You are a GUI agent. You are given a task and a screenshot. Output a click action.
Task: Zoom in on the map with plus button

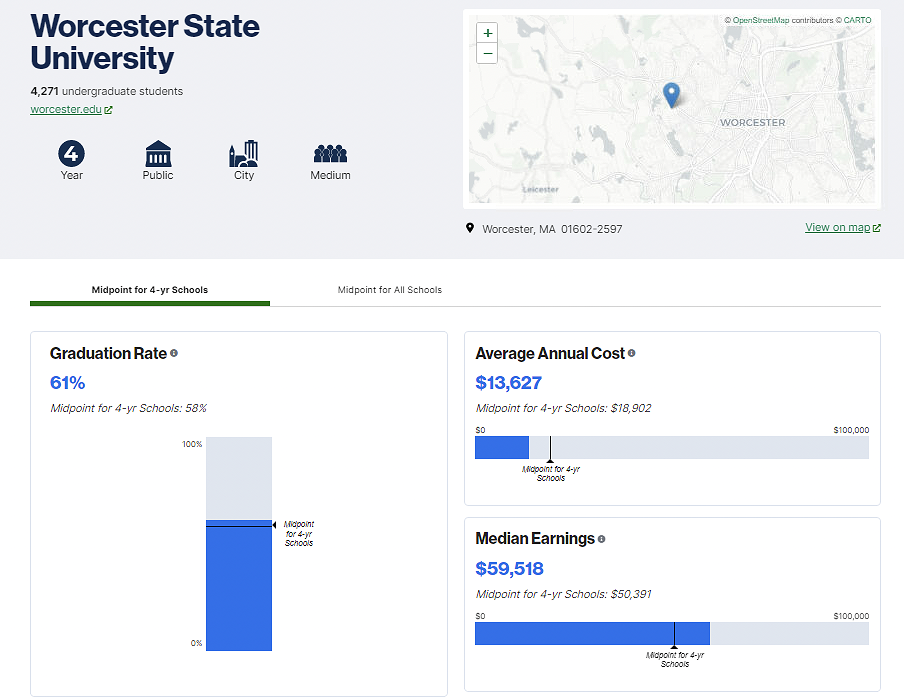487,33
